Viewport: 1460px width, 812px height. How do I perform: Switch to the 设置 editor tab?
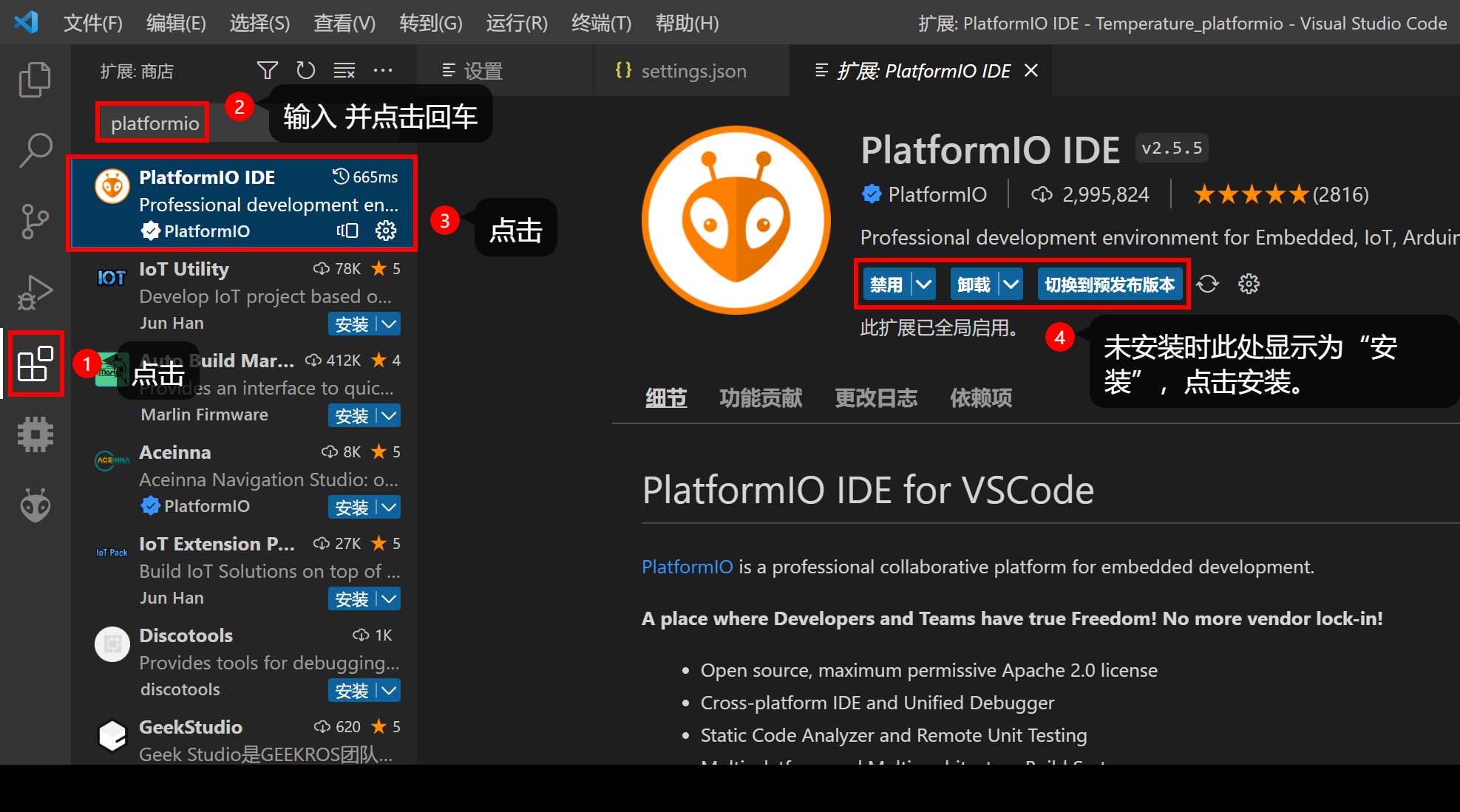(x=505, y=71)
